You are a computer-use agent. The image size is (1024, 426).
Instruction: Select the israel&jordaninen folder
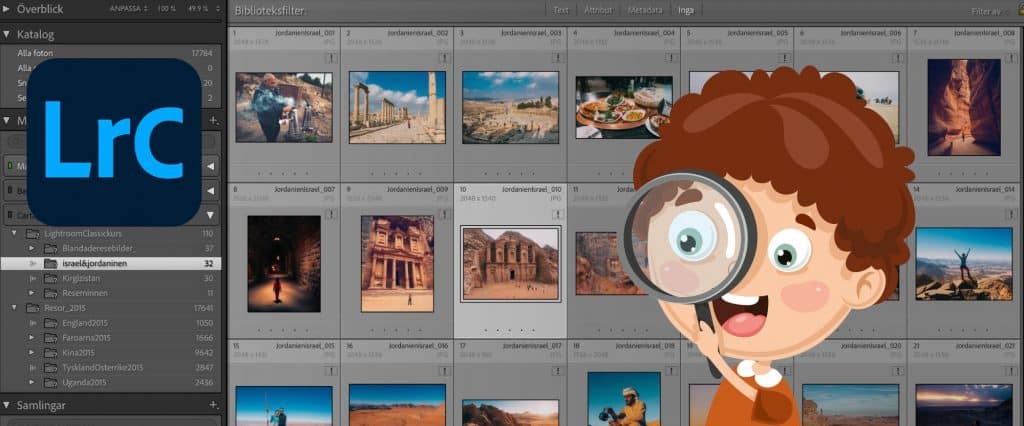pyautogui.click(x=111, y=263)
